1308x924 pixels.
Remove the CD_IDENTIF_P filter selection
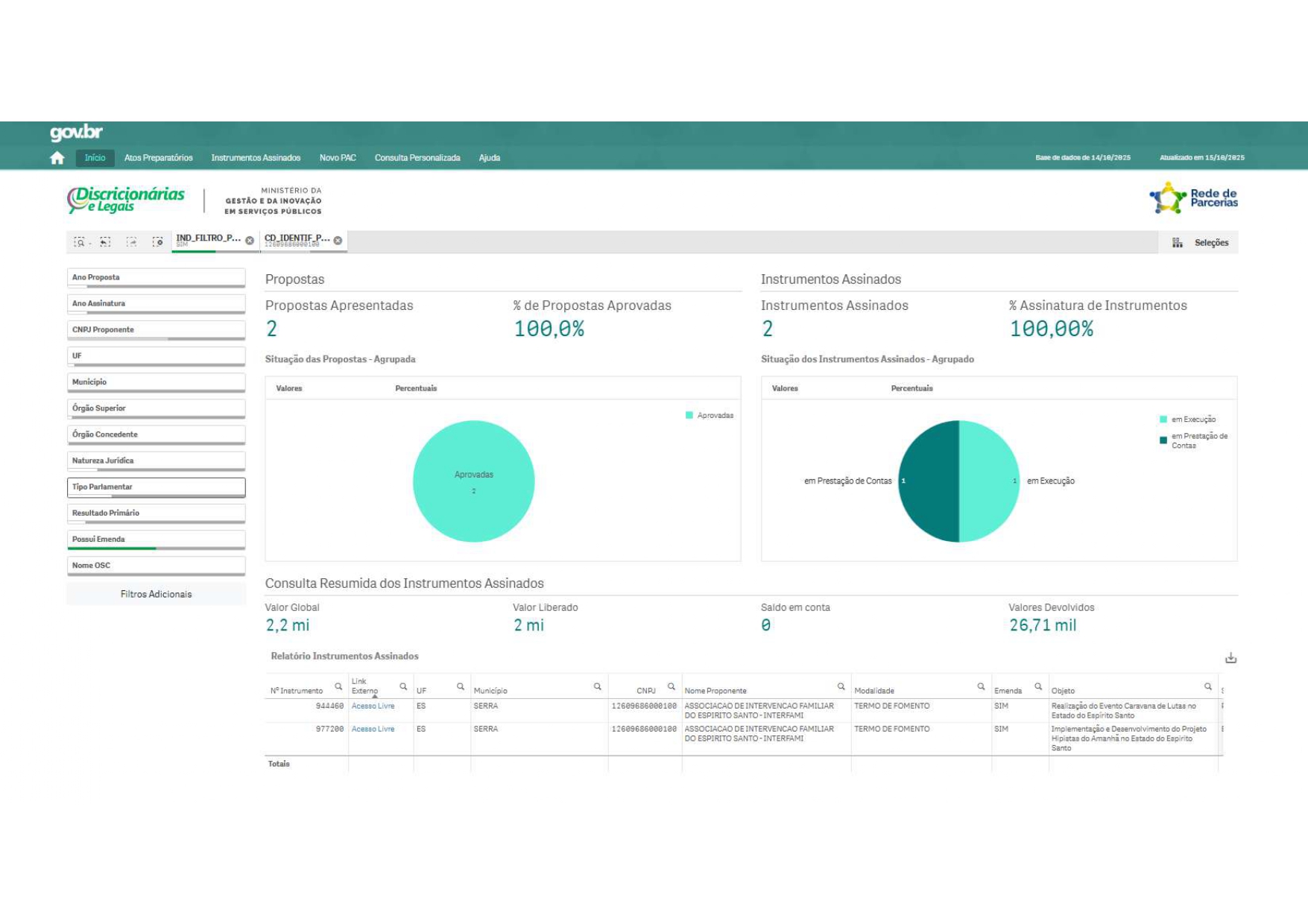[338, 241]
